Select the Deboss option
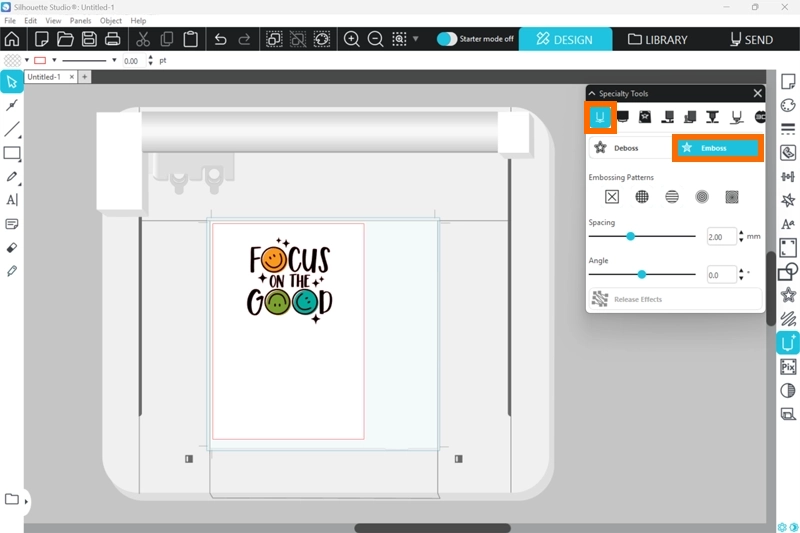This screenshot has height=533, width=800. click(x=627, y=148)
